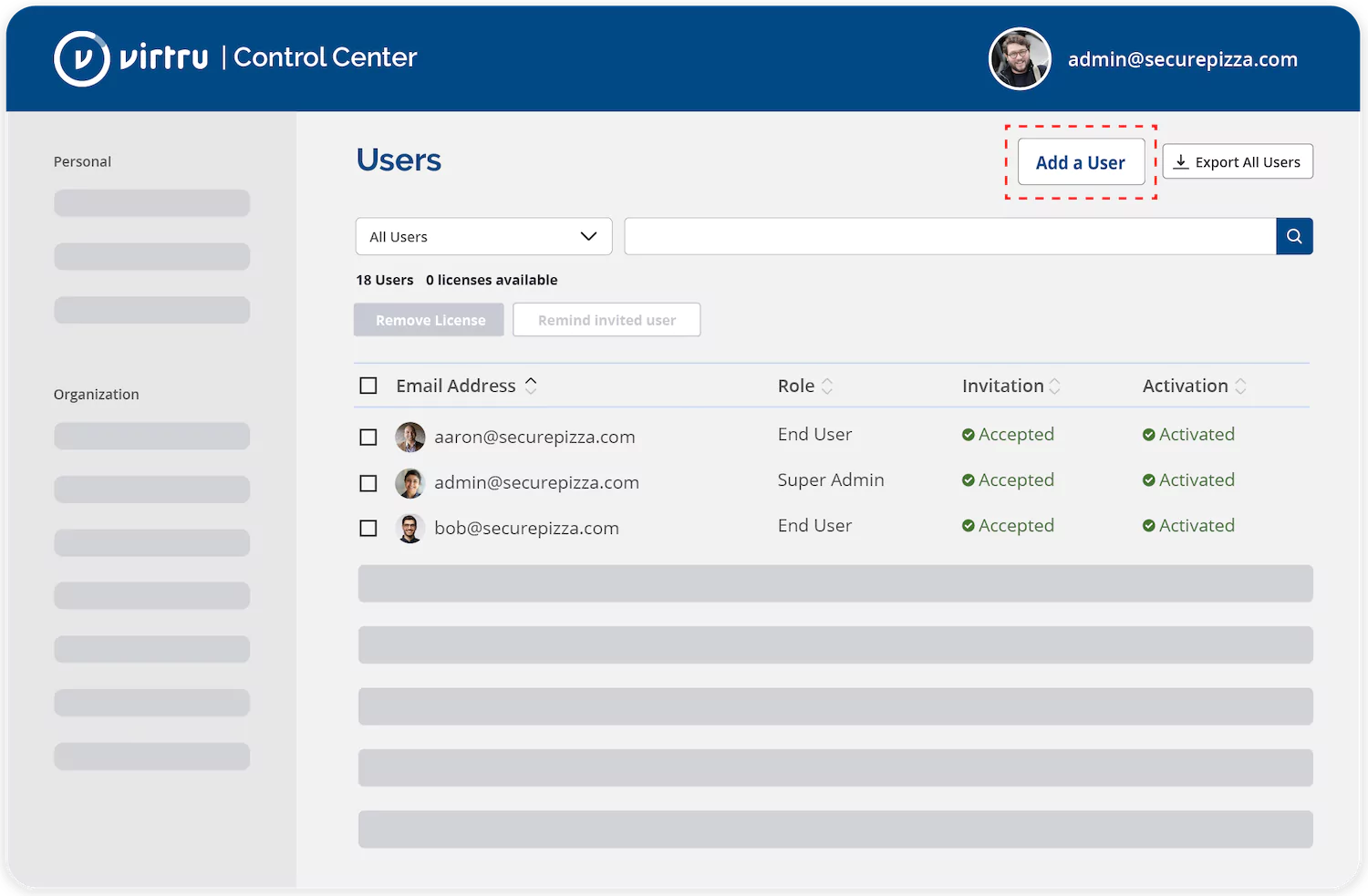Click the Virtru logo
1368x896 pixels.
point(82,58)
